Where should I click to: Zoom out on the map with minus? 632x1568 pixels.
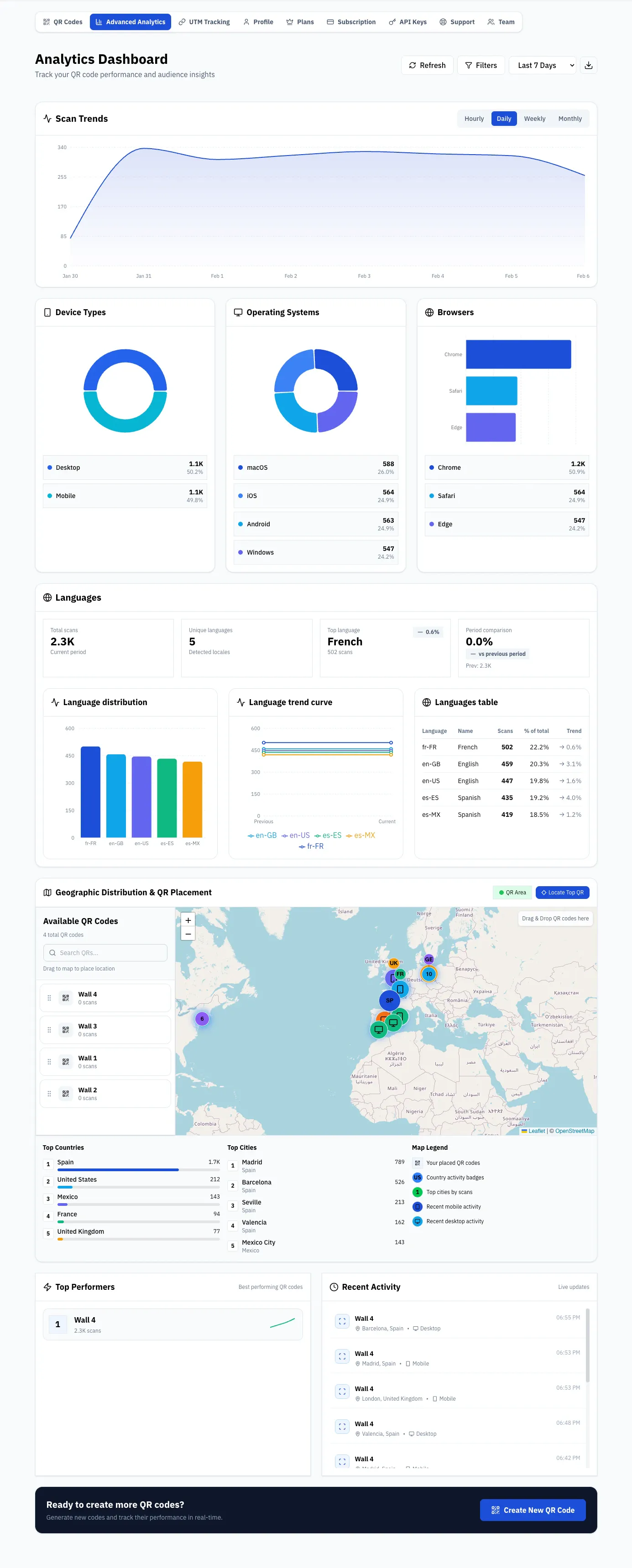pyautogui.click(x=188, y=934)
